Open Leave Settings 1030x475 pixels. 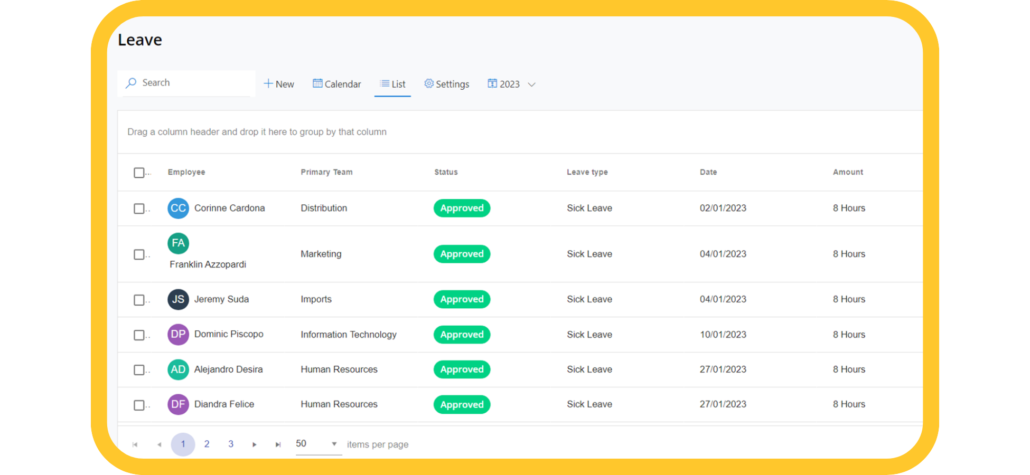447,84
